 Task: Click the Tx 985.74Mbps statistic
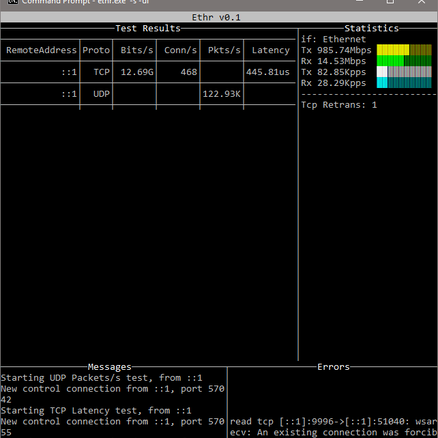[x=336, y=50]
